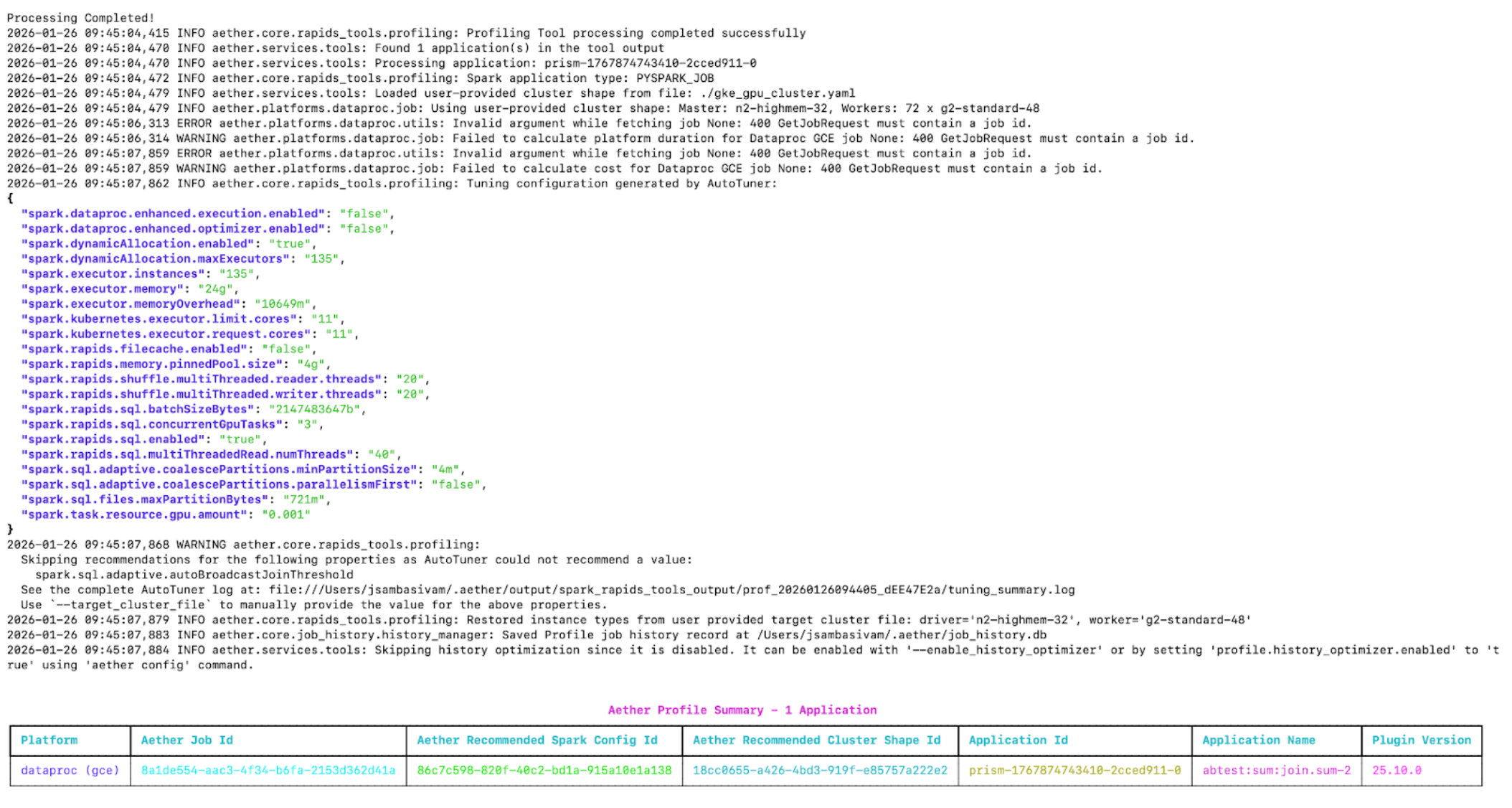Click the Platform column header

click(x=49, y=740)
